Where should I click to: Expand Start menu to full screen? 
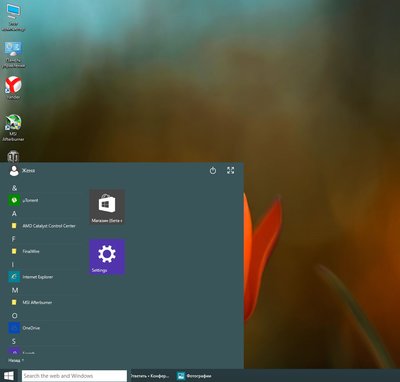[x=231, y=170]
